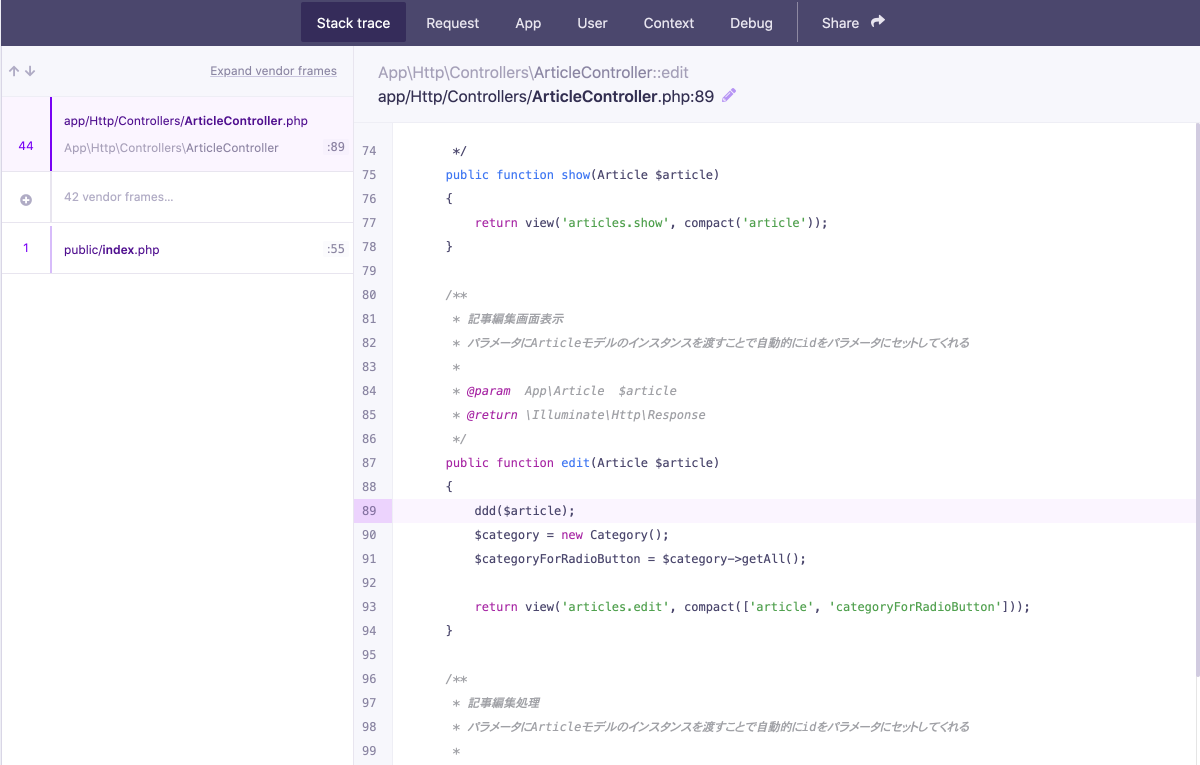
Task: Open the Stack trace tab
Action: point(353,23)
